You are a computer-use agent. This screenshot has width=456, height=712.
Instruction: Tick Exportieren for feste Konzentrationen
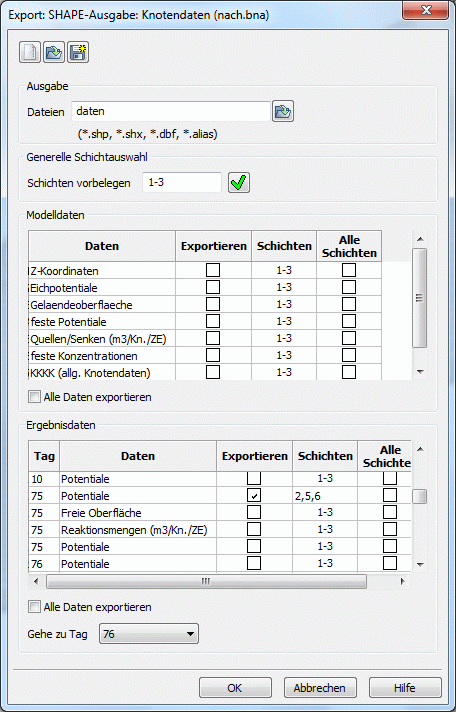213,355
